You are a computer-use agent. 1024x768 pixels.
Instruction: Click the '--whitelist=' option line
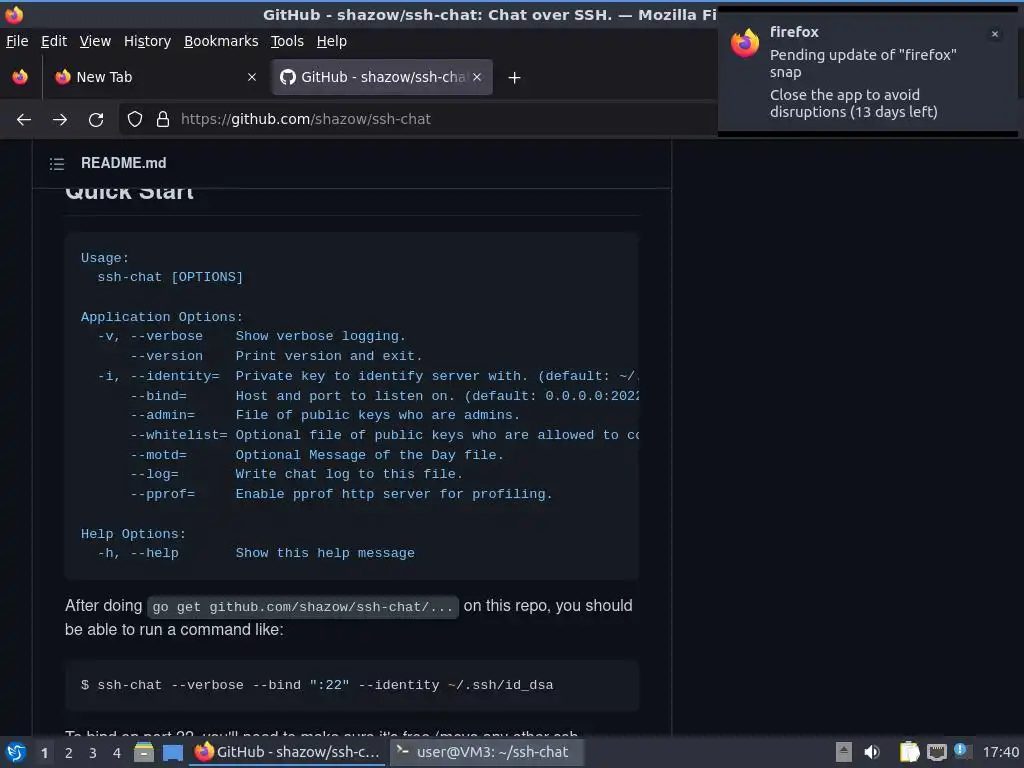pyautogui.click(x=385, y=435)
